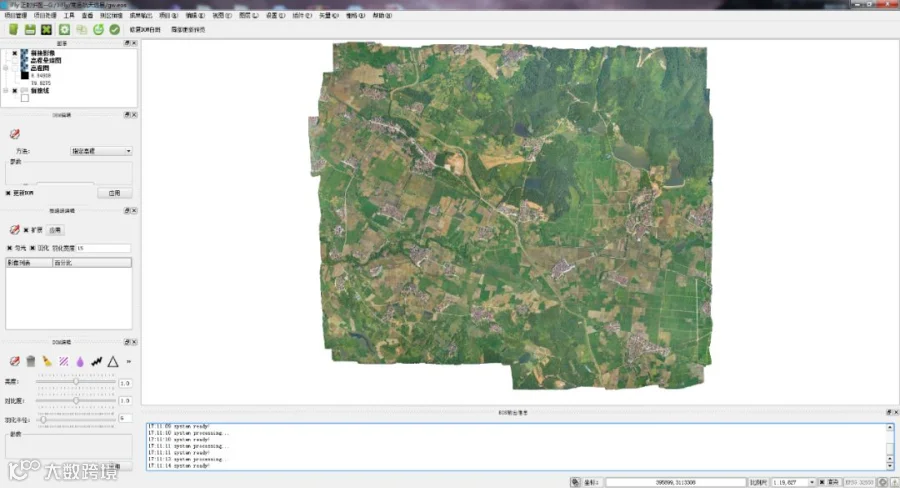Click the EPSG projection button in status bar

[859, 482]
